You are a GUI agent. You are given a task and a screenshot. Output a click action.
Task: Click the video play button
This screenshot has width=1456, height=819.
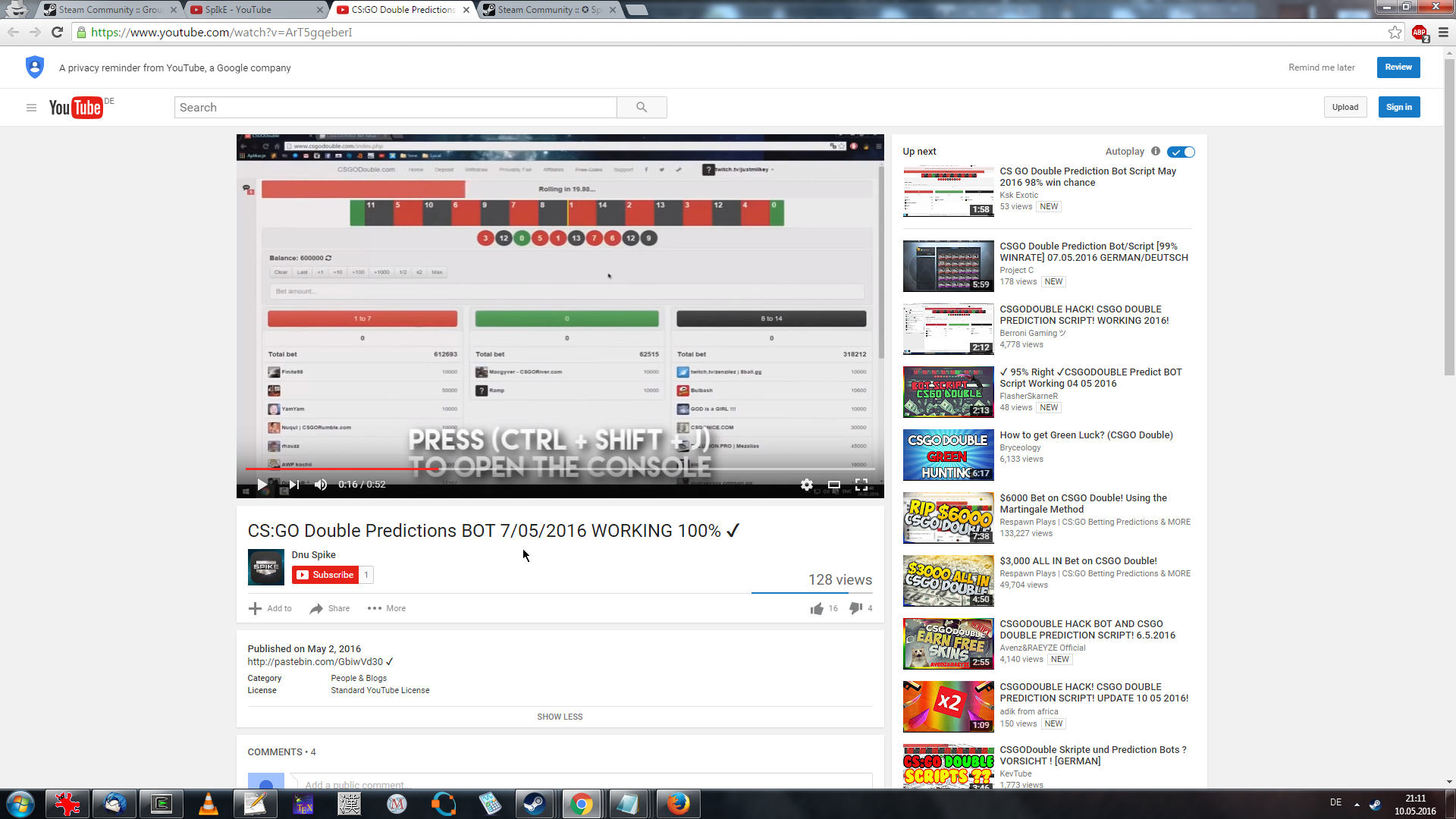pyautogui.click(x=262, y=485)
